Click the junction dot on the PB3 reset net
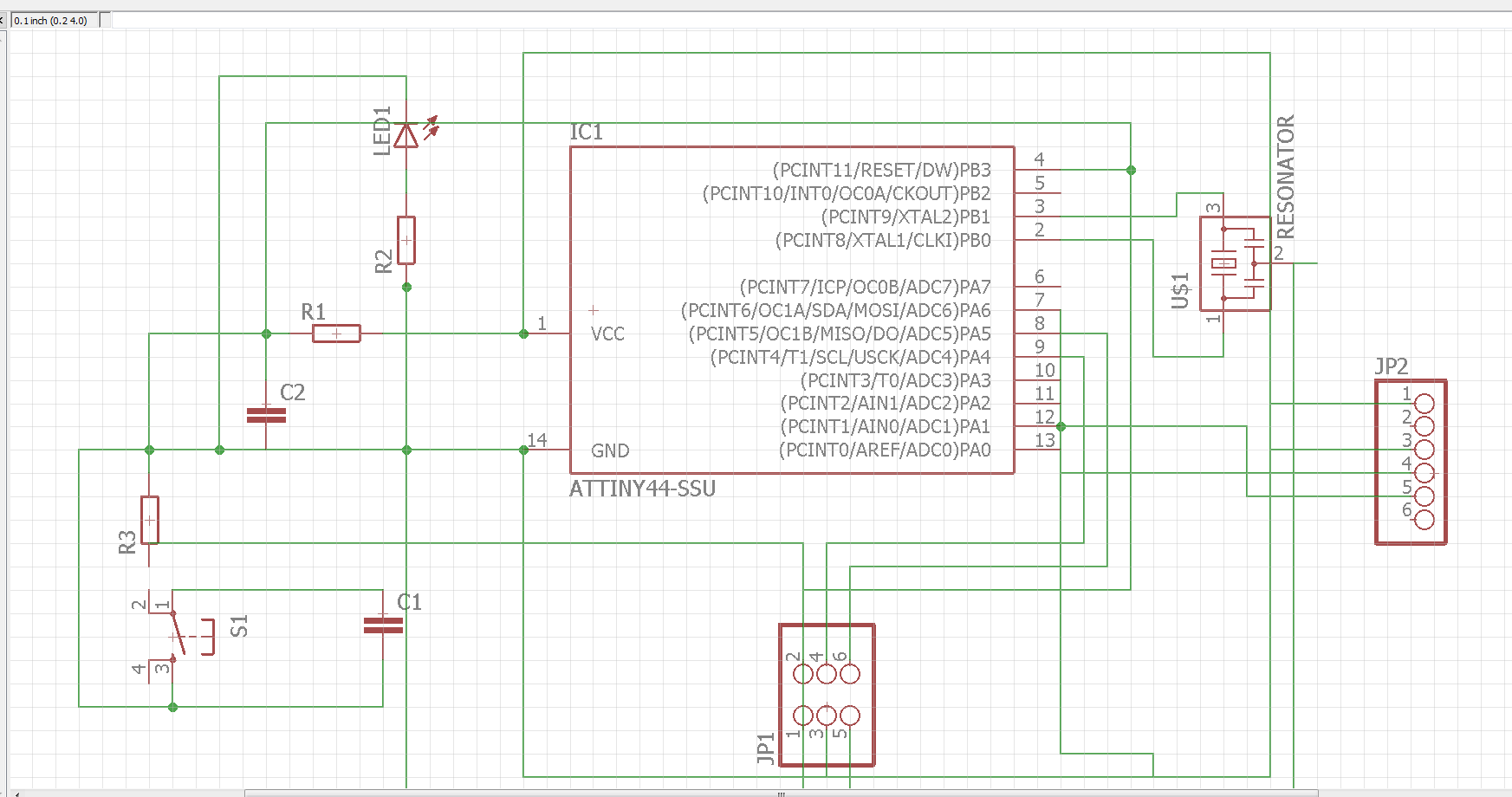Screen dimensions: 1512x797 (1131, 170)
